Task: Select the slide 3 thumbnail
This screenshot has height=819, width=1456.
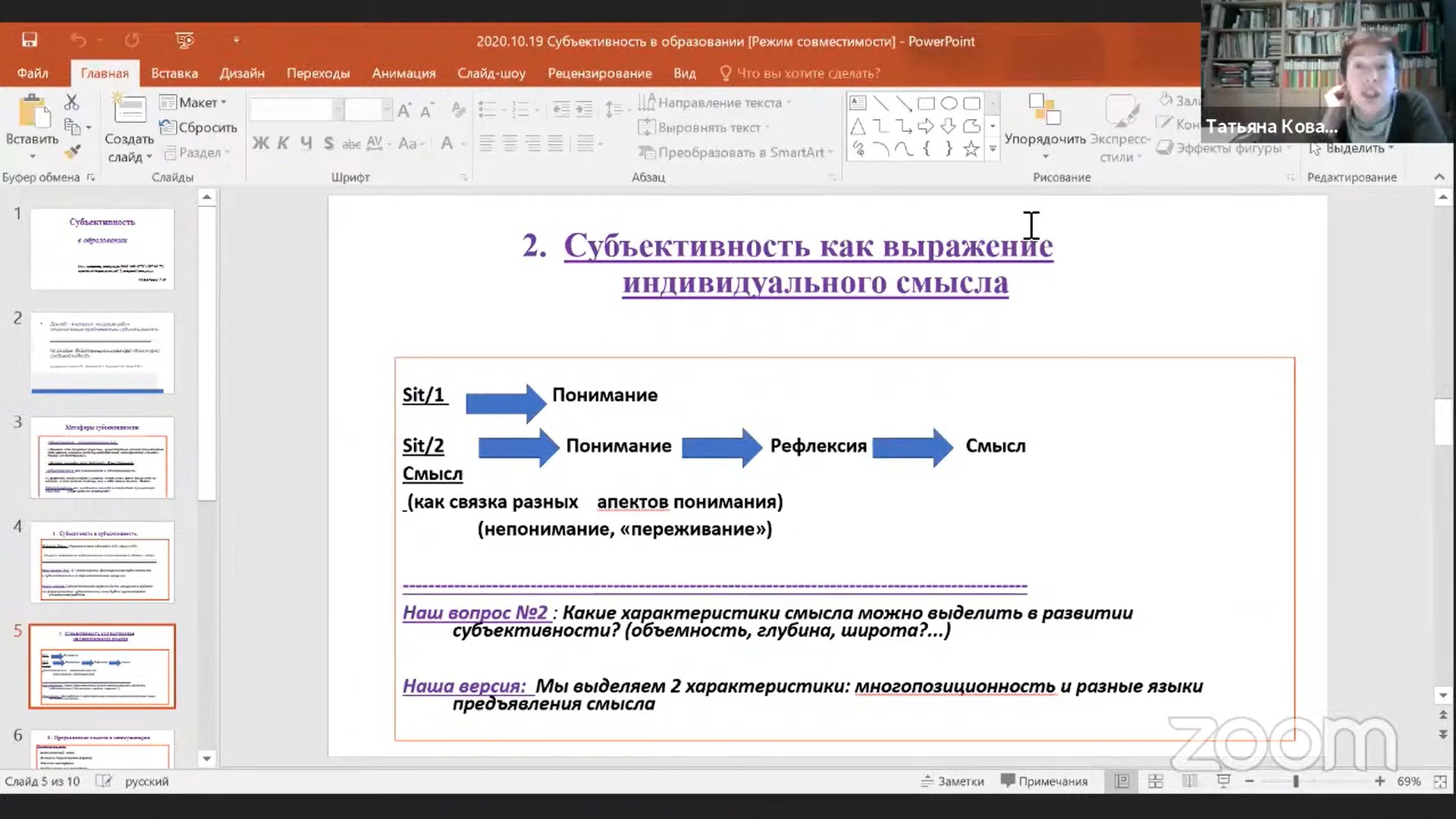Action: pyautogui.click(x=102, y=457)
